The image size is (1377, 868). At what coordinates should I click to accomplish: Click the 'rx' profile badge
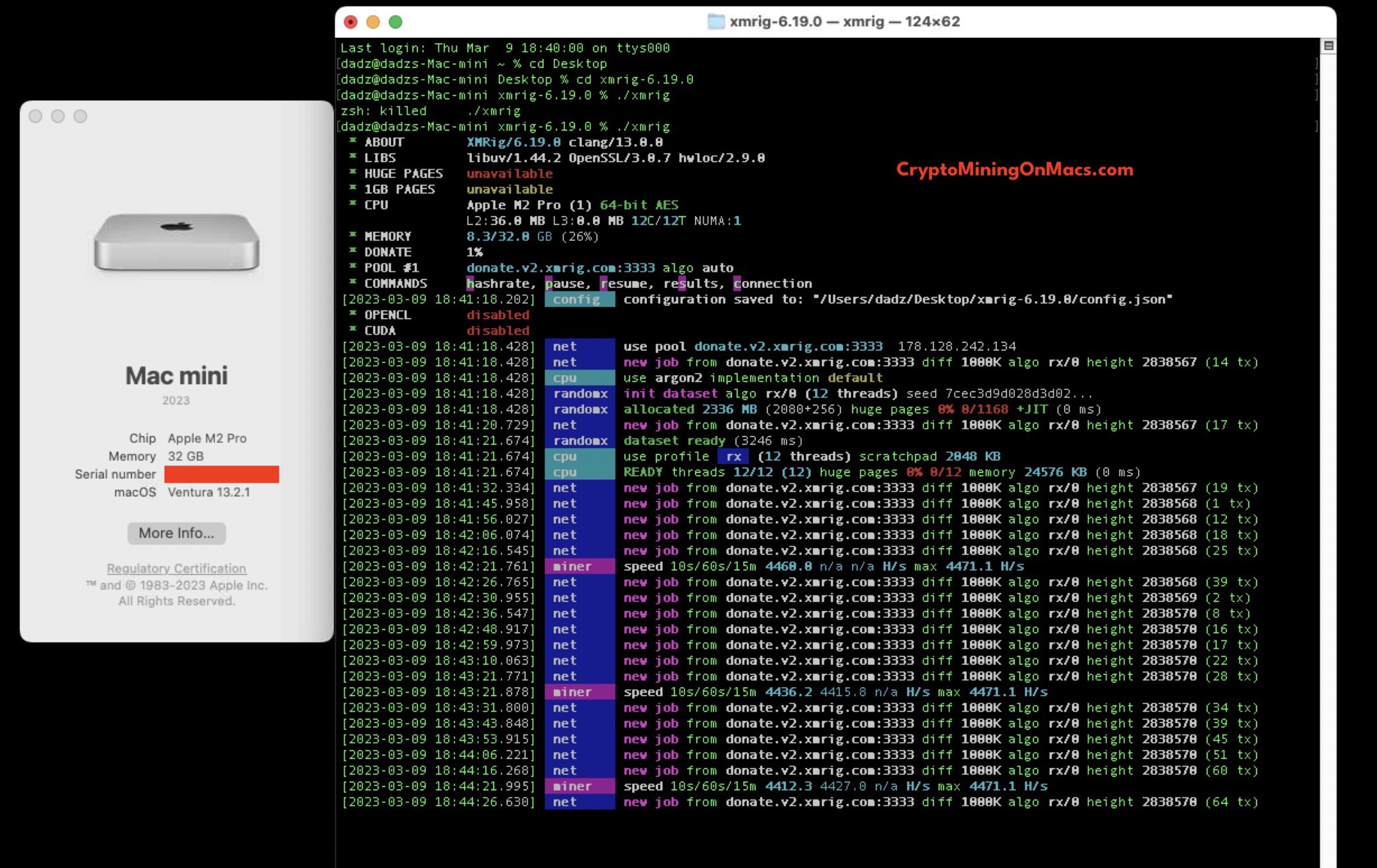pyautogui.click(x=733, y=456)
